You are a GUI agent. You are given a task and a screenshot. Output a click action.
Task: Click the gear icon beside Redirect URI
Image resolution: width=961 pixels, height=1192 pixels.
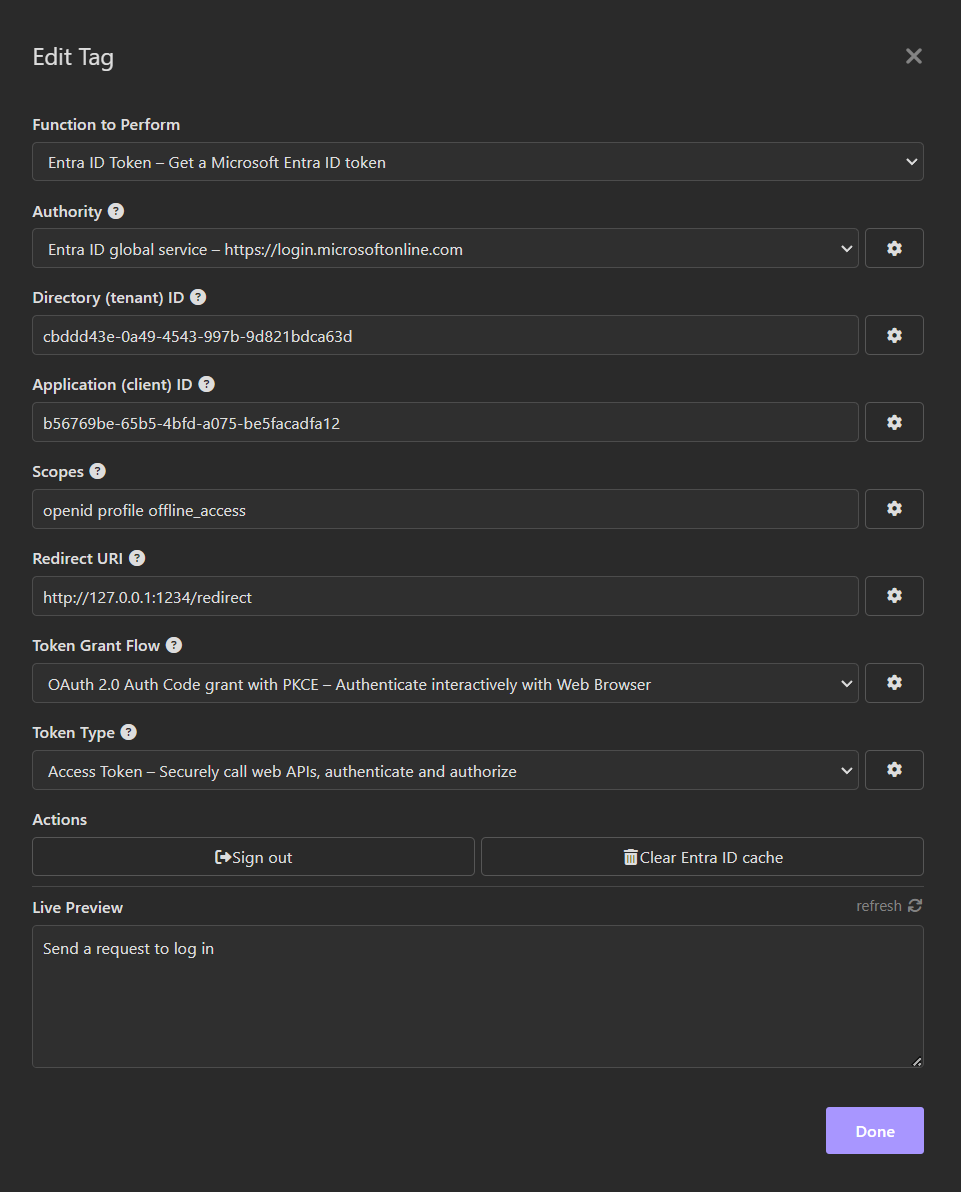[894, 596]
